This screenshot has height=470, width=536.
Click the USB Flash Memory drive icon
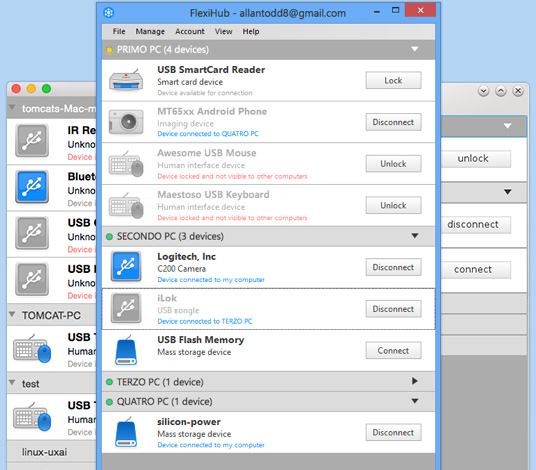(126, 350)
